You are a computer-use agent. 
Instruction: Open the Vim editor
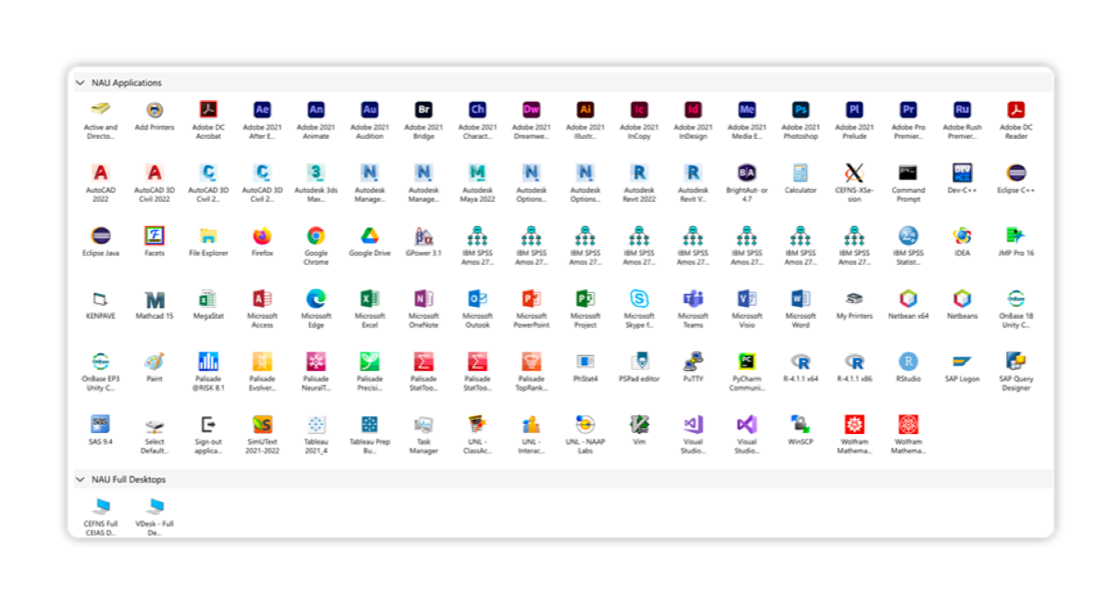coord(639,425)
